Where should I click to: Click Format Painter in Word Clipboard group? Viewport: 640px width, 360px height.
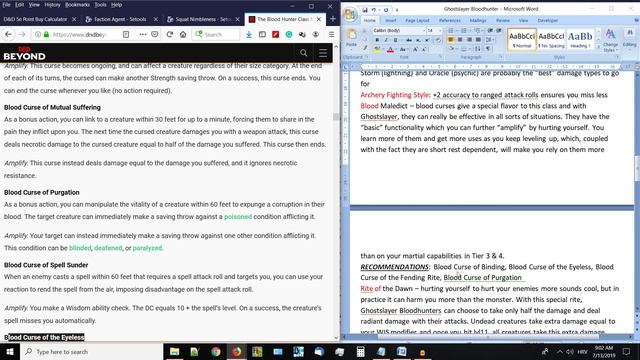pyautogui.click(x=365, y=48)
